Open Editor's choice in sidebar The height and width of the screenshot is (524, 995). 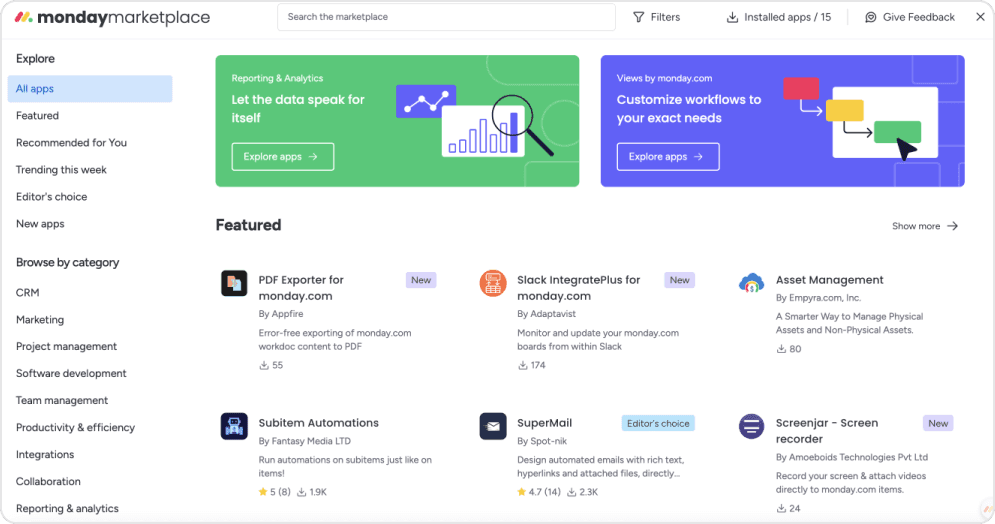(x=51, y=197)
